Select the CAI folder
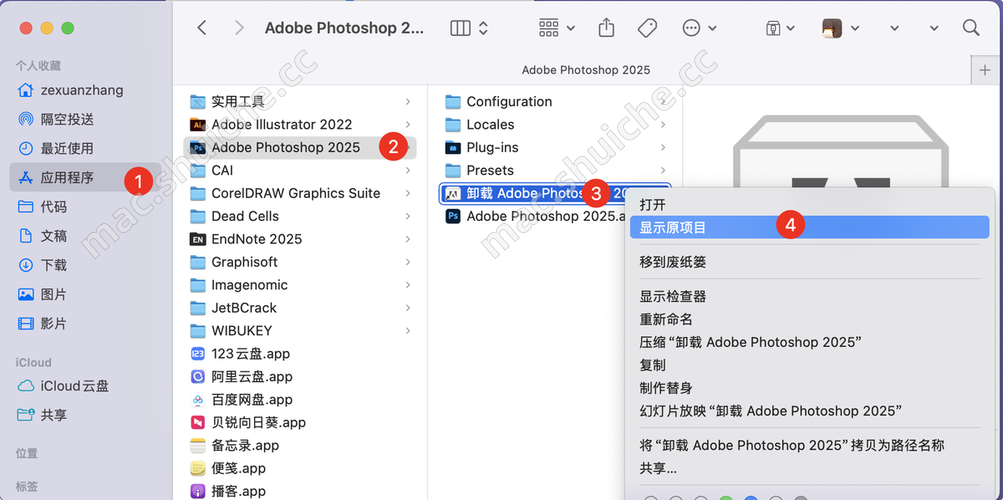 300,171
